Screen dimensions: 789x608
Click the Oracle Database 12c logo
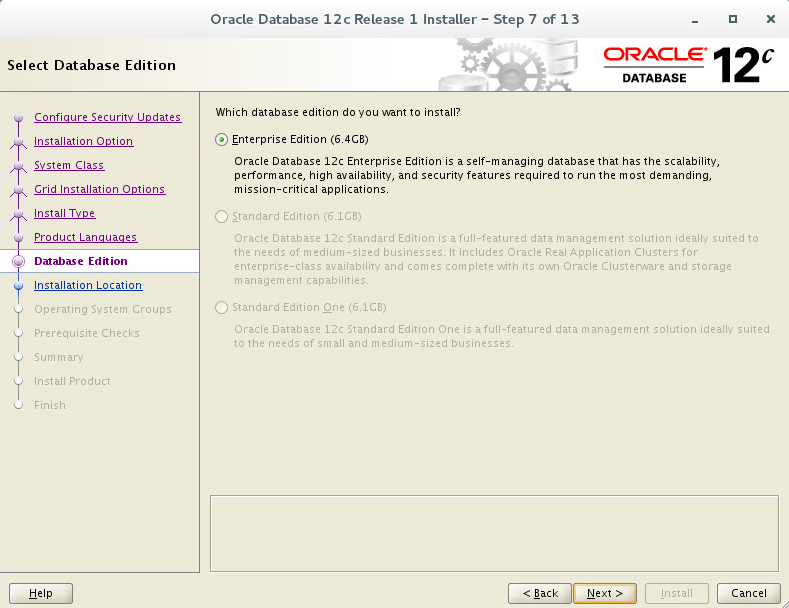tap(688, 65)
